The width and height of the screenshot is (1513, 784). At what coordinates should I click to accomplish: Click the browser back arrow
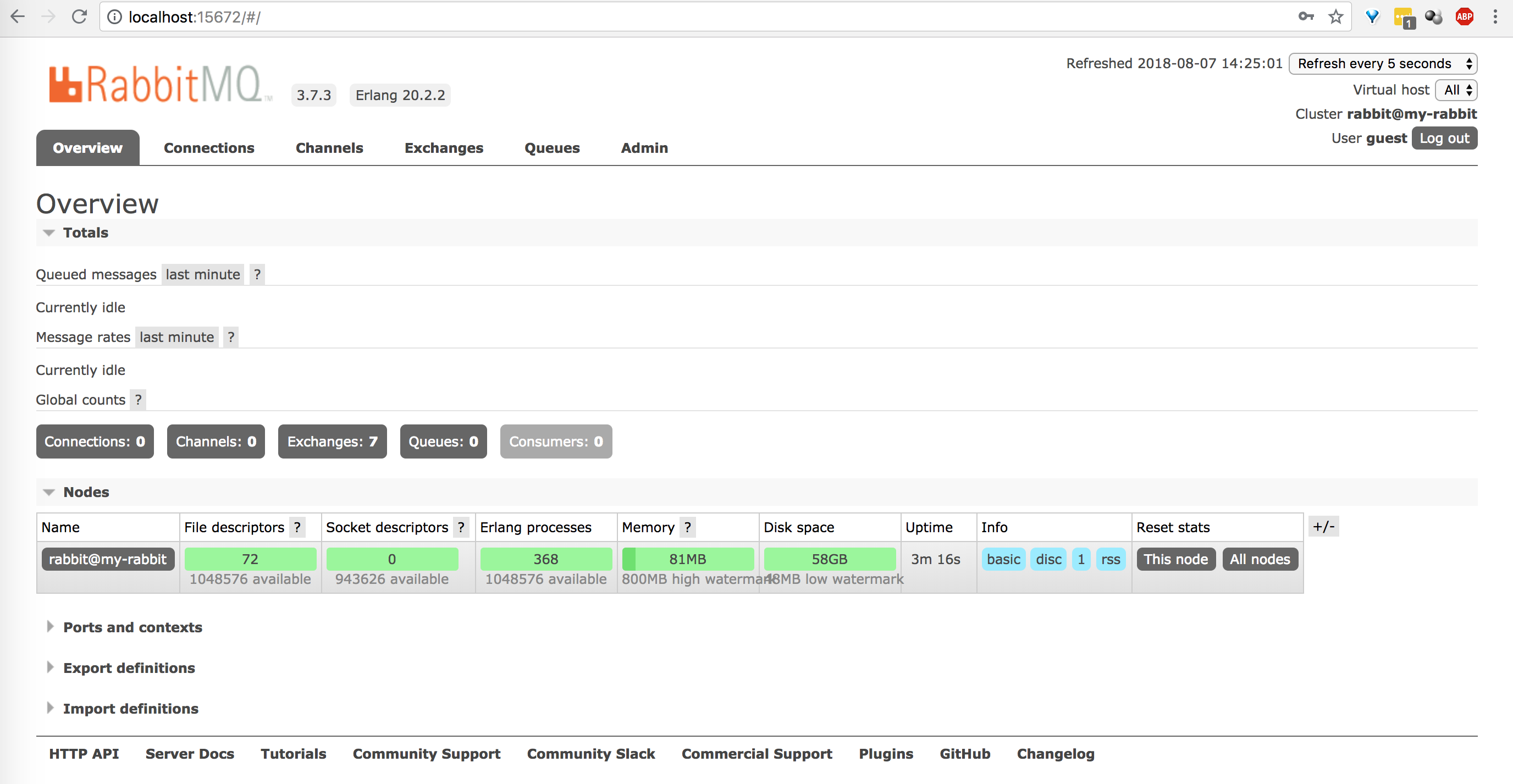pos(18,16)
